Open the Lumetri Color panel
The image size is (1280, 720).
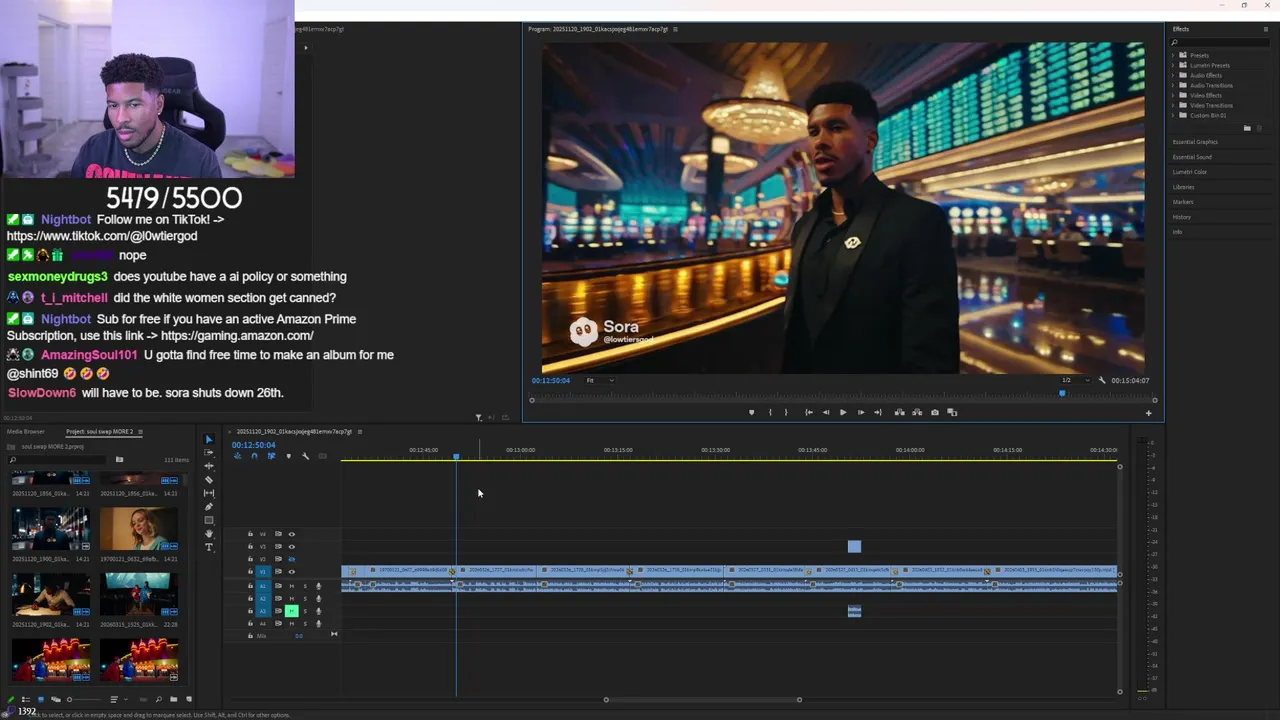[x=1190, y=172]
